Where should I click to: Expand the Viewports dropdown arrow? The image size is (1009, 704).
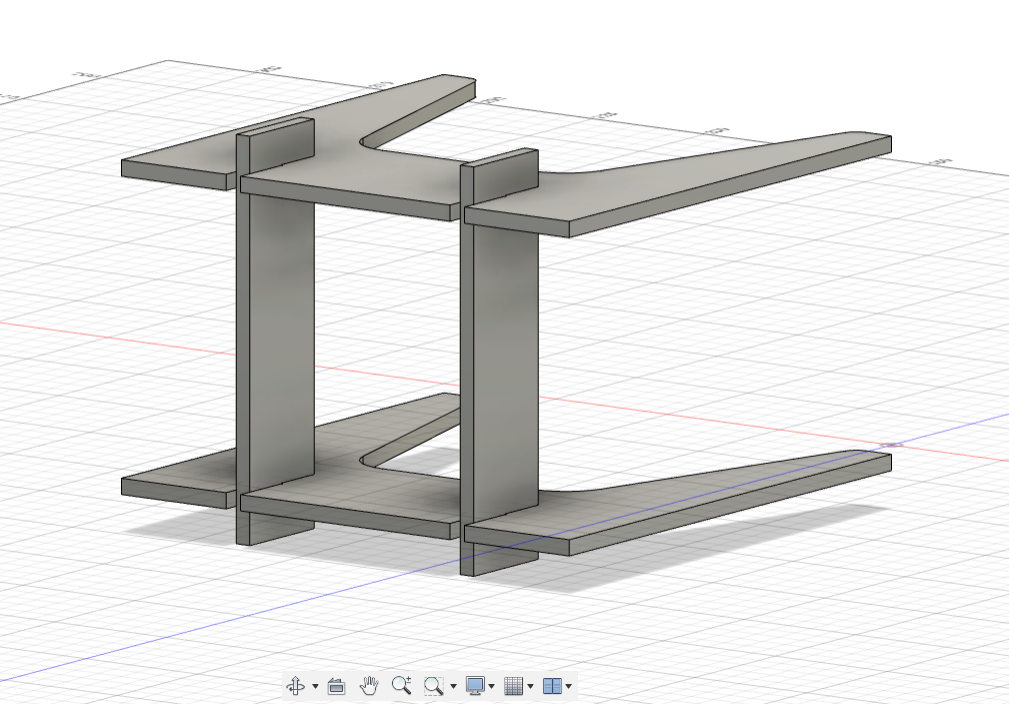pos(569,687)
